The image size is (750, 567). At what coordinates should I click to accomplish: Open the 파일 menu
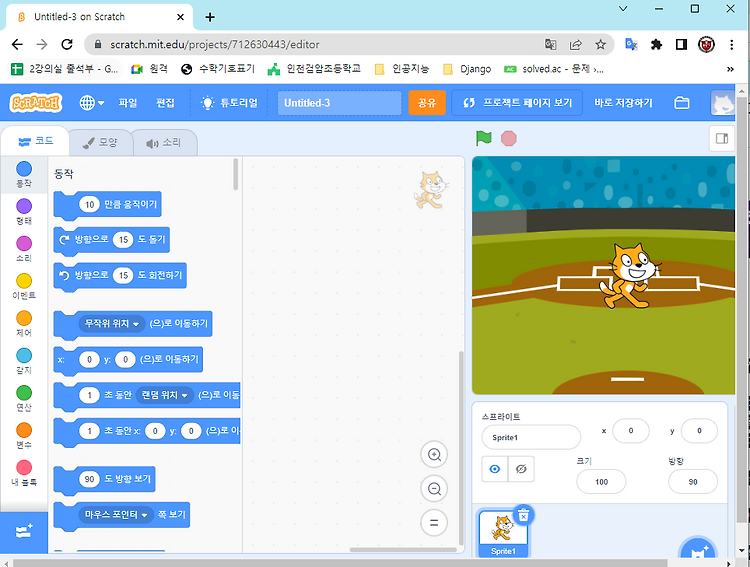click(x=128, y=103)
